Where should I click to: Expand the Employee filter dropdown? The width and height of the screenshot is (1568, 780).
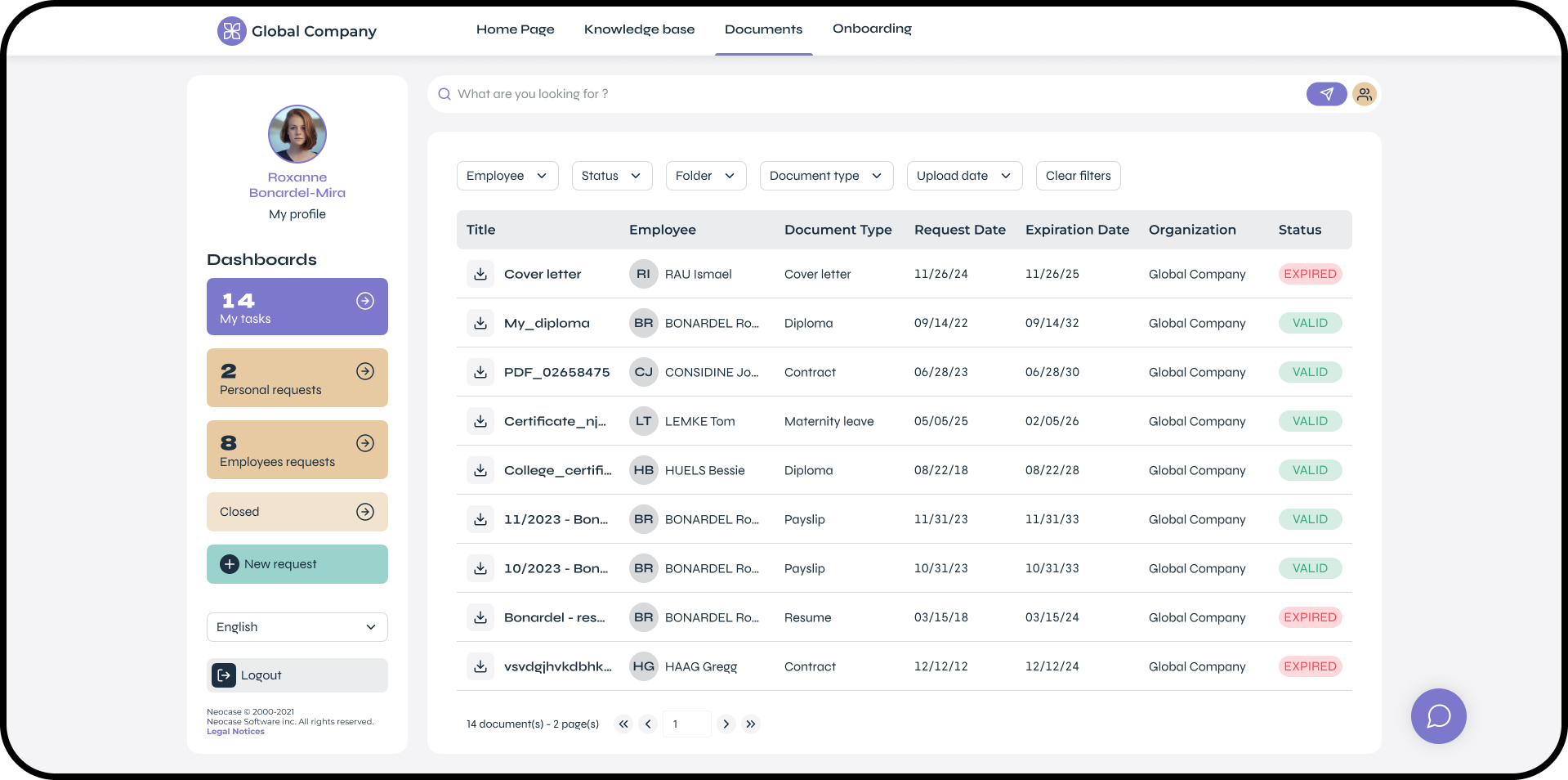[507, 176]
